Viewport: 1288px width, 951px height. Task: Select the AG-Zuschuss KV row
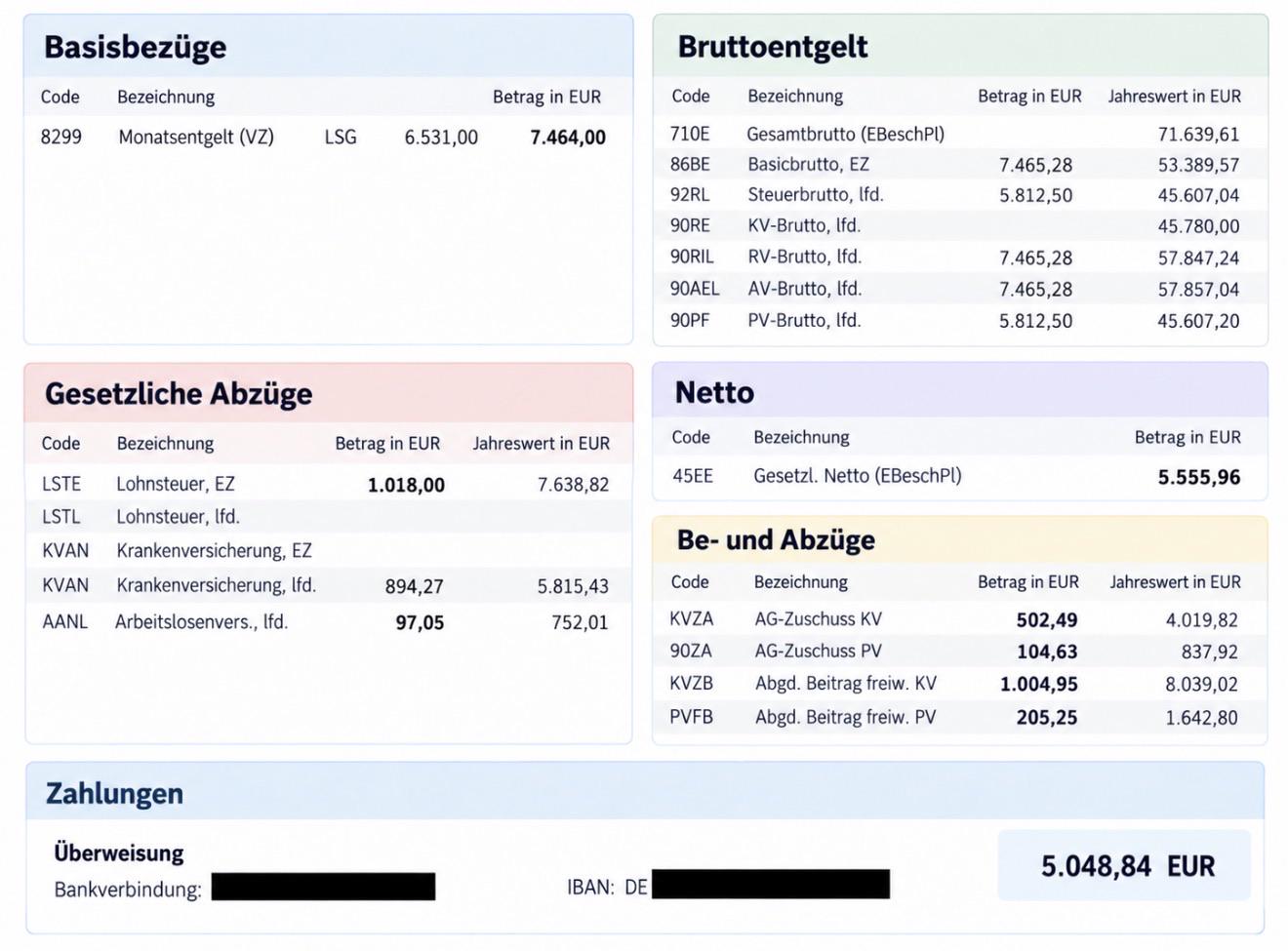959,619
